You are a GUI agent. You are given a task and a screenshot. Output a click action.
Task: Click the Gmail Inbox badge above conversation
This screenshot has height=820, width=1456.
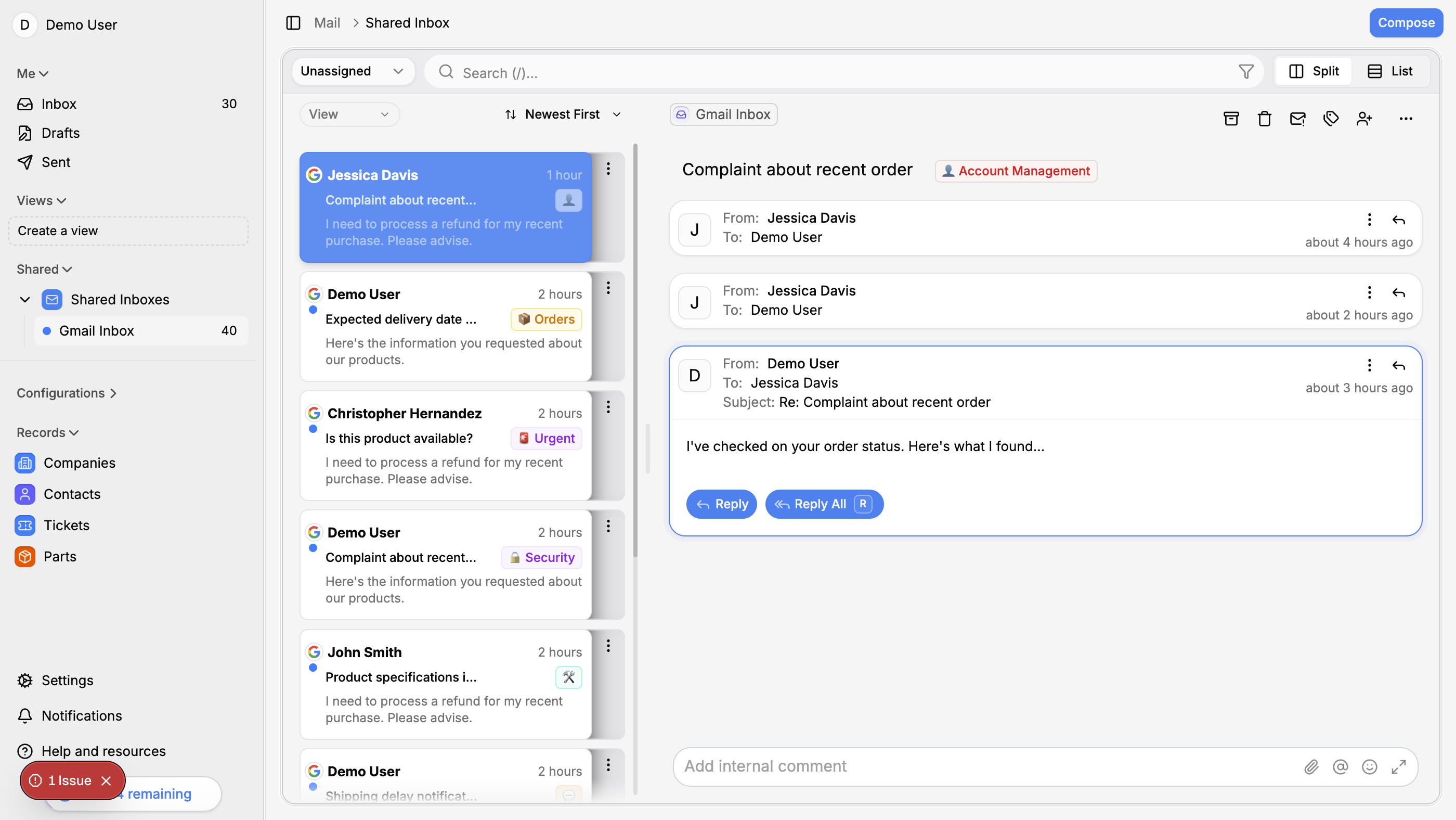723,114
